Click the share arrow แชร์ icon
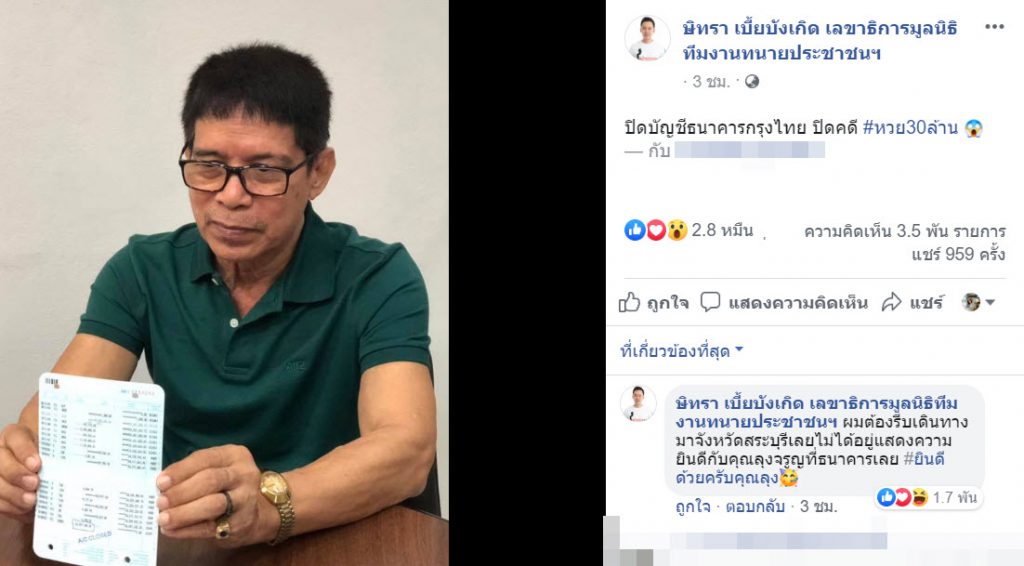The image size is (1024, 566). tap(891, 302)
